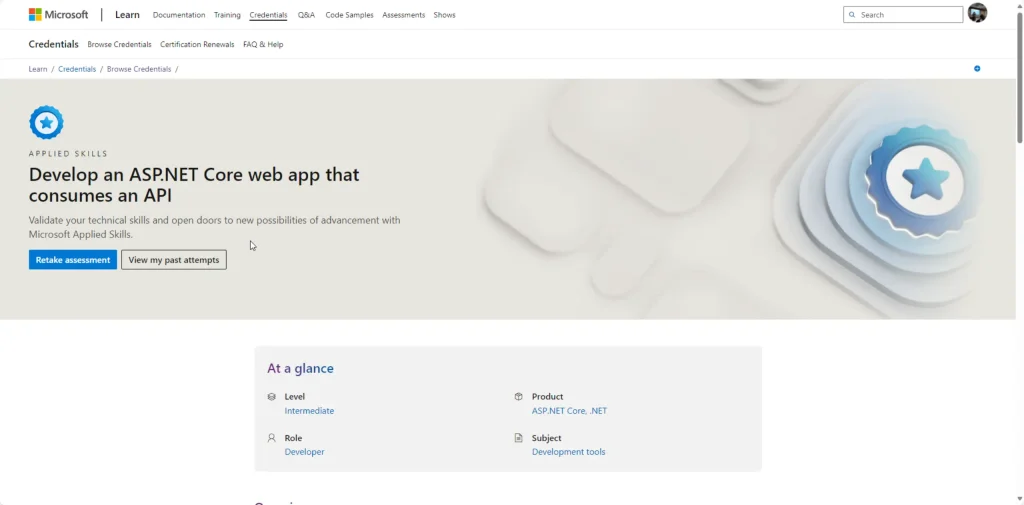Click into the Search field
The height and width of the screenshot is (505, 1024).
pyautogui.click(x=903, y=14)
